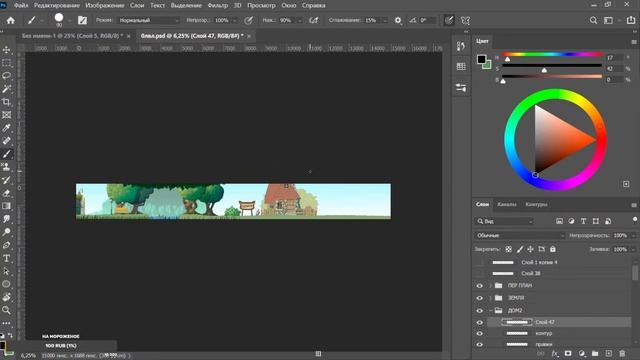Hide the ЗЕМЛЯ group
The image size is (640, 360).
point(480,298)
